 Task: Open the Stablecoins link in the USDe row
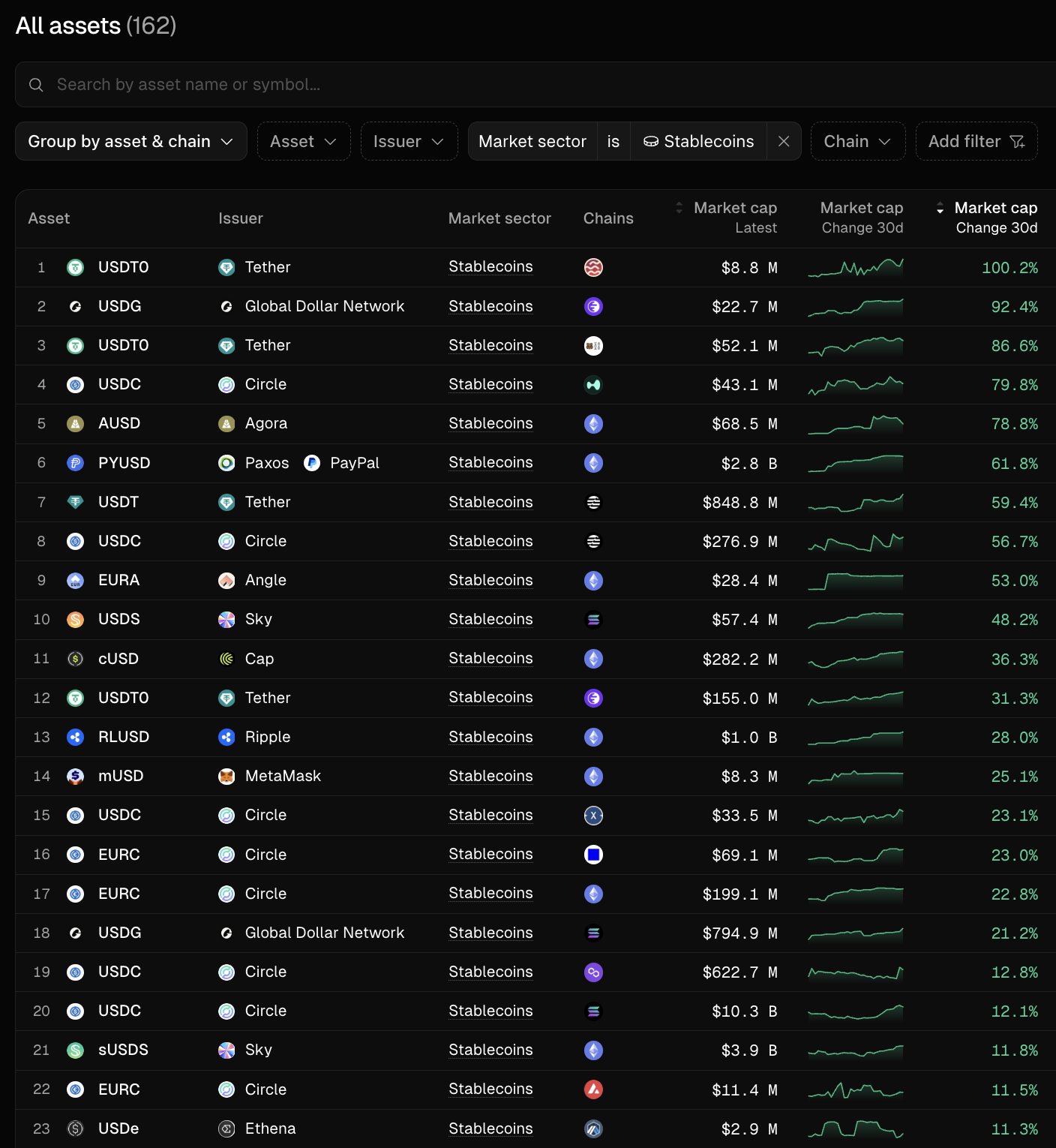[x=490, y=1128]
